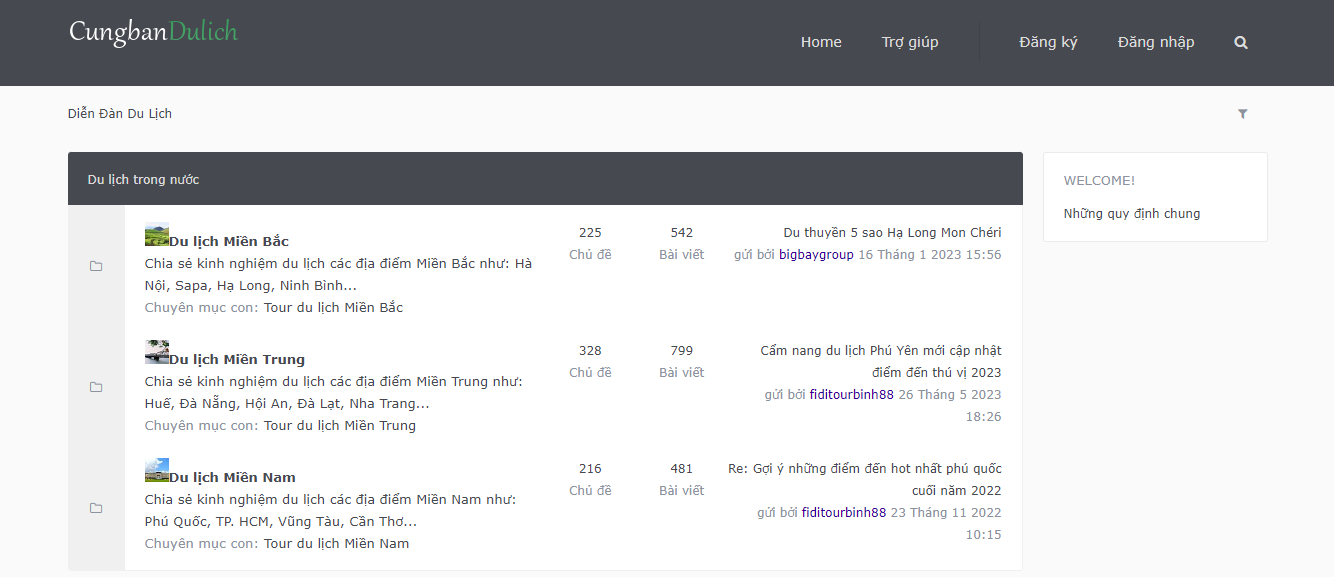Open post Re: Gợi ý những điểm đến hot nhất
Image resolution: width=1334 pixels, height=577 pixels.
coord(865,480)
